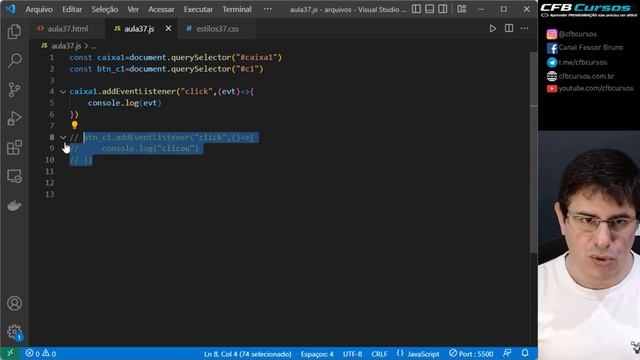This screenshot has height=360, width=640.
Task: Click the youtube.com/cfbcursos link
Action: [x=590, y=89]
